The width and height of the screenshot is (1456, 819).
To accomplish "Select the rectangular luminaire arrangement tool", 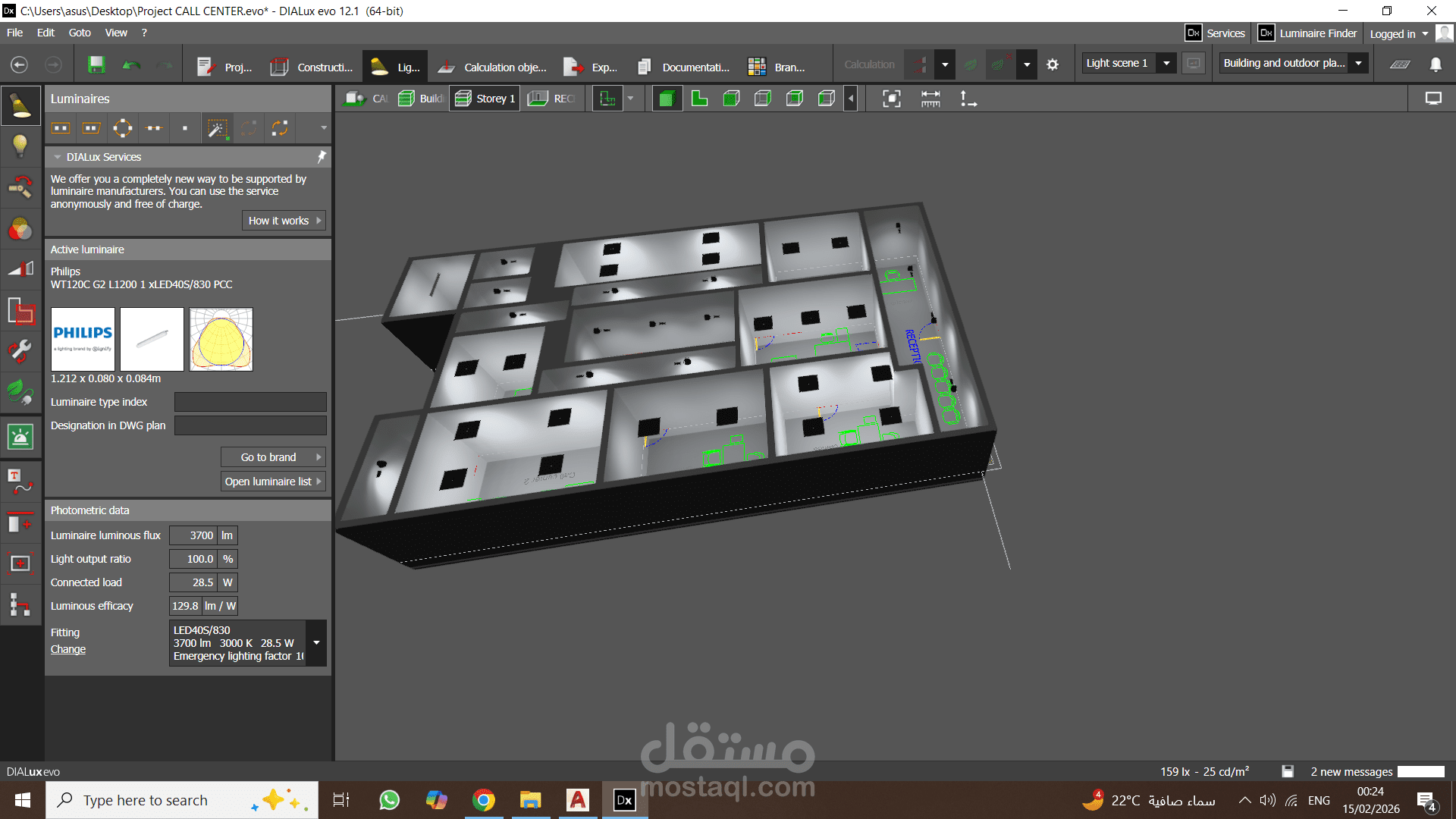I will (61, 128).
